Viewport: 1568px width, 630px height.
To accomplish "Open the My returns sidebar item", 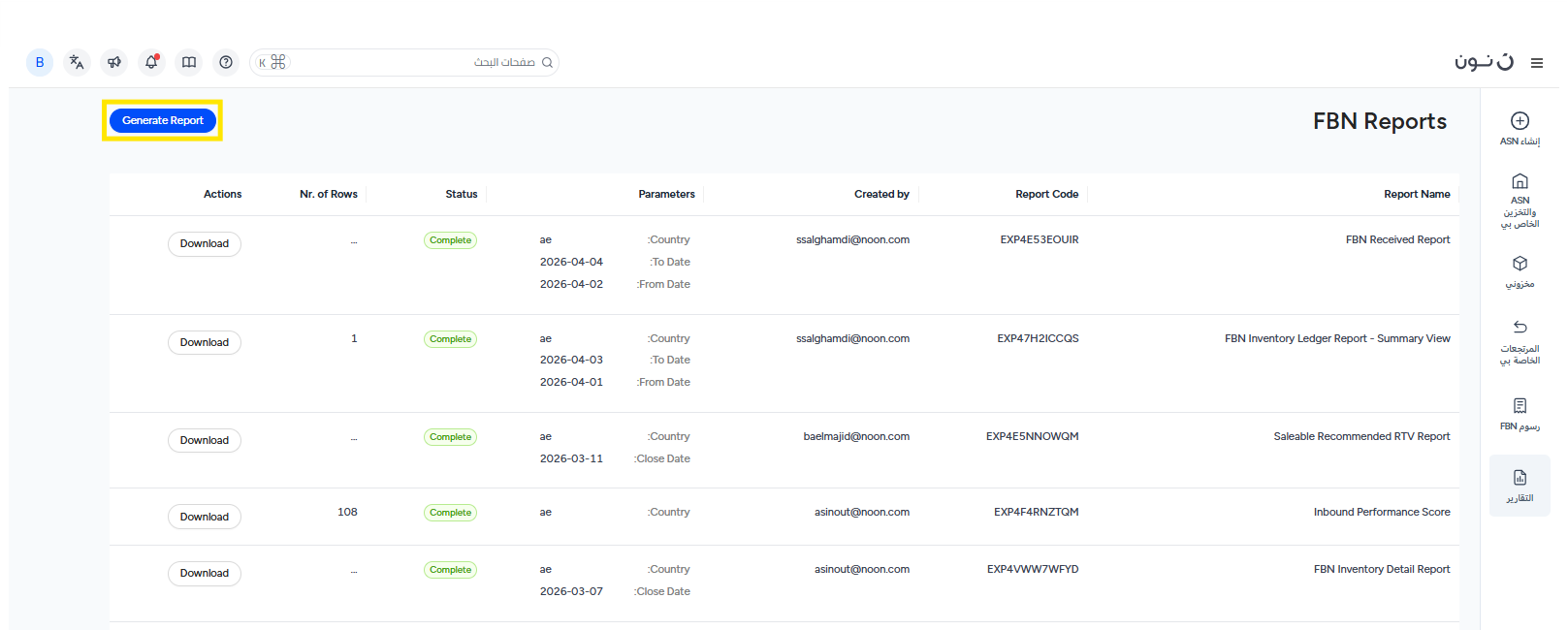I will (x=1520, y=341).
